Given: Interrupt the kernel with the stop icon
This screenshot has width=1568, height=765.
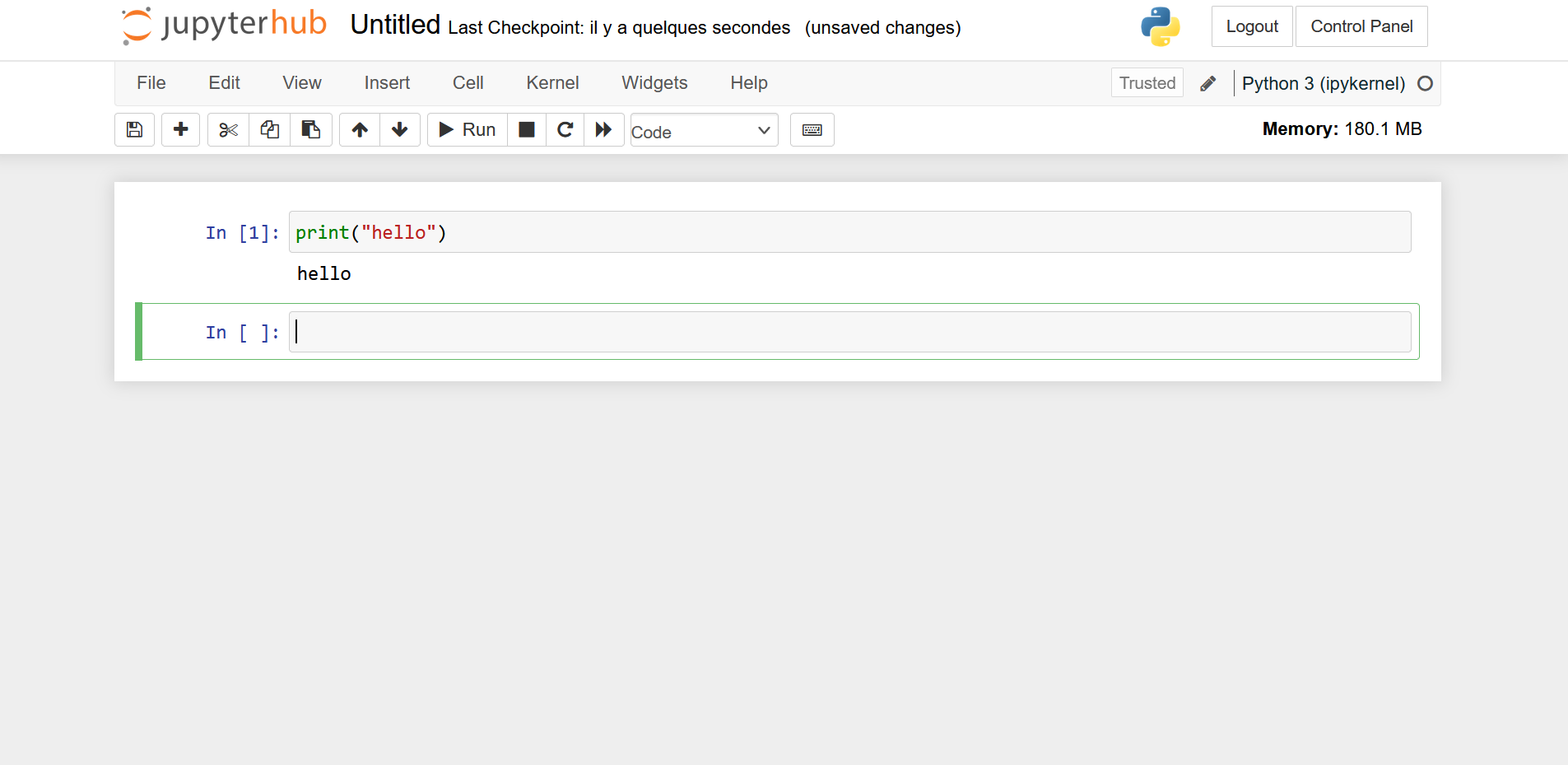Looking at the screenshot, I should click(527, 130).
